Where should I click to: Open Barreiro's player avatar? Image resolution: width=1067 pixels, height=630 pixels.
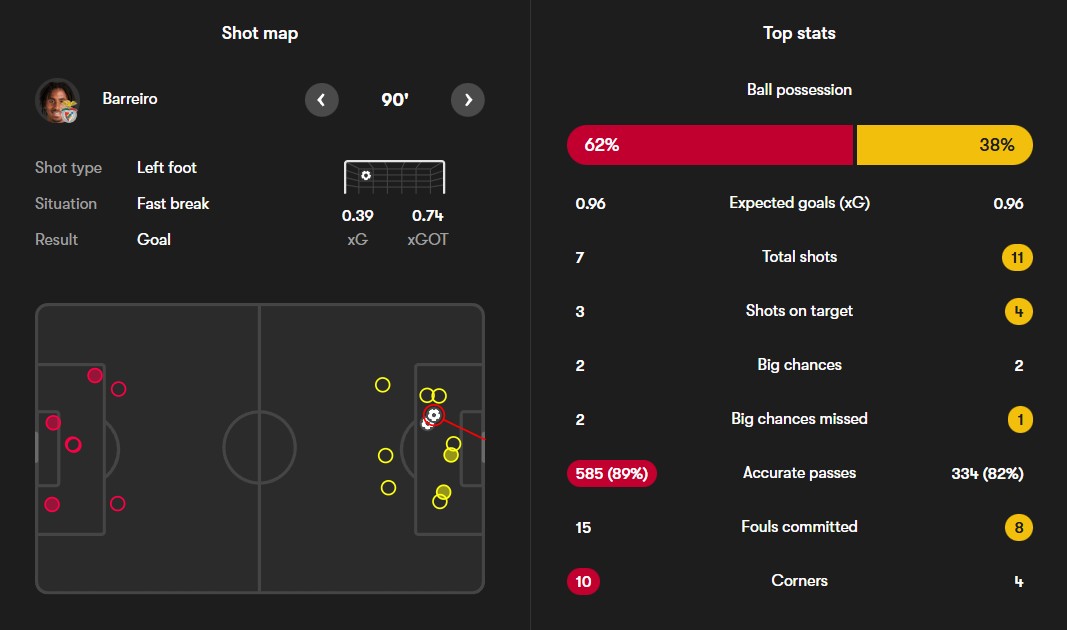(57, 100)
